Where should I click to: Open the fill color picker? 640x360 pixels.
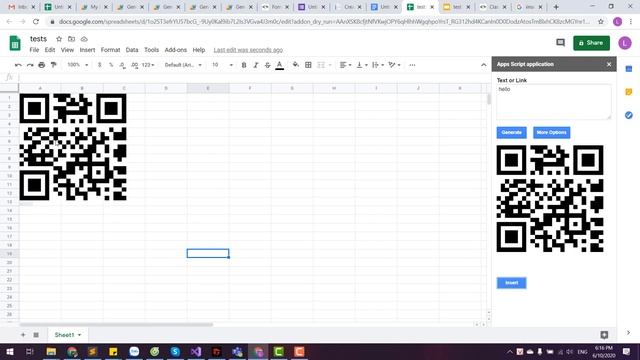coord(296,65)
